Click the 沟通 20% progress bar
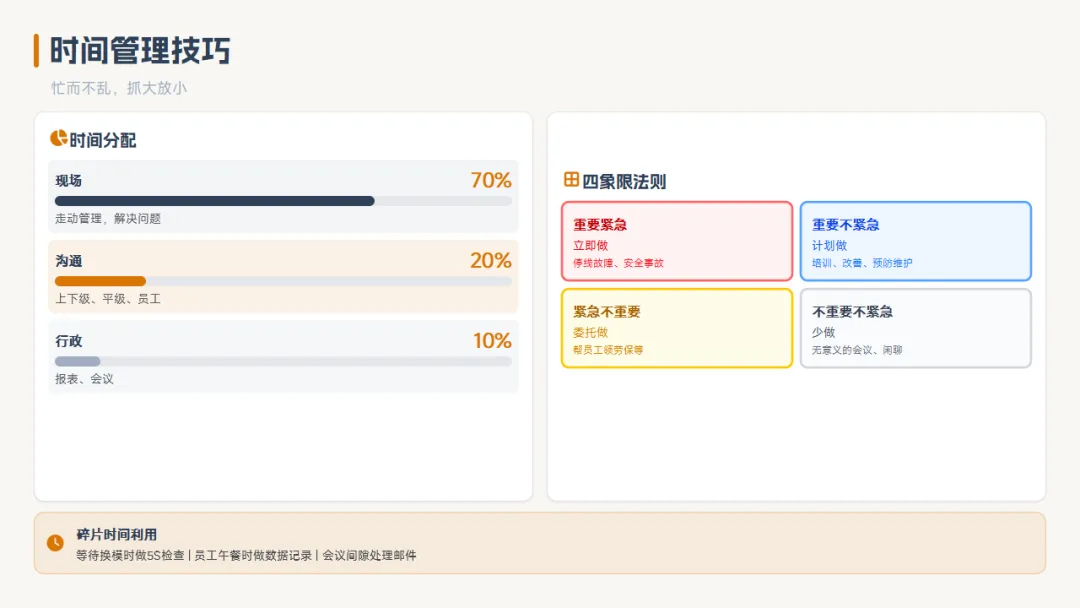The width and height of the screenshot is (1080, 608). tap(283, 281)
